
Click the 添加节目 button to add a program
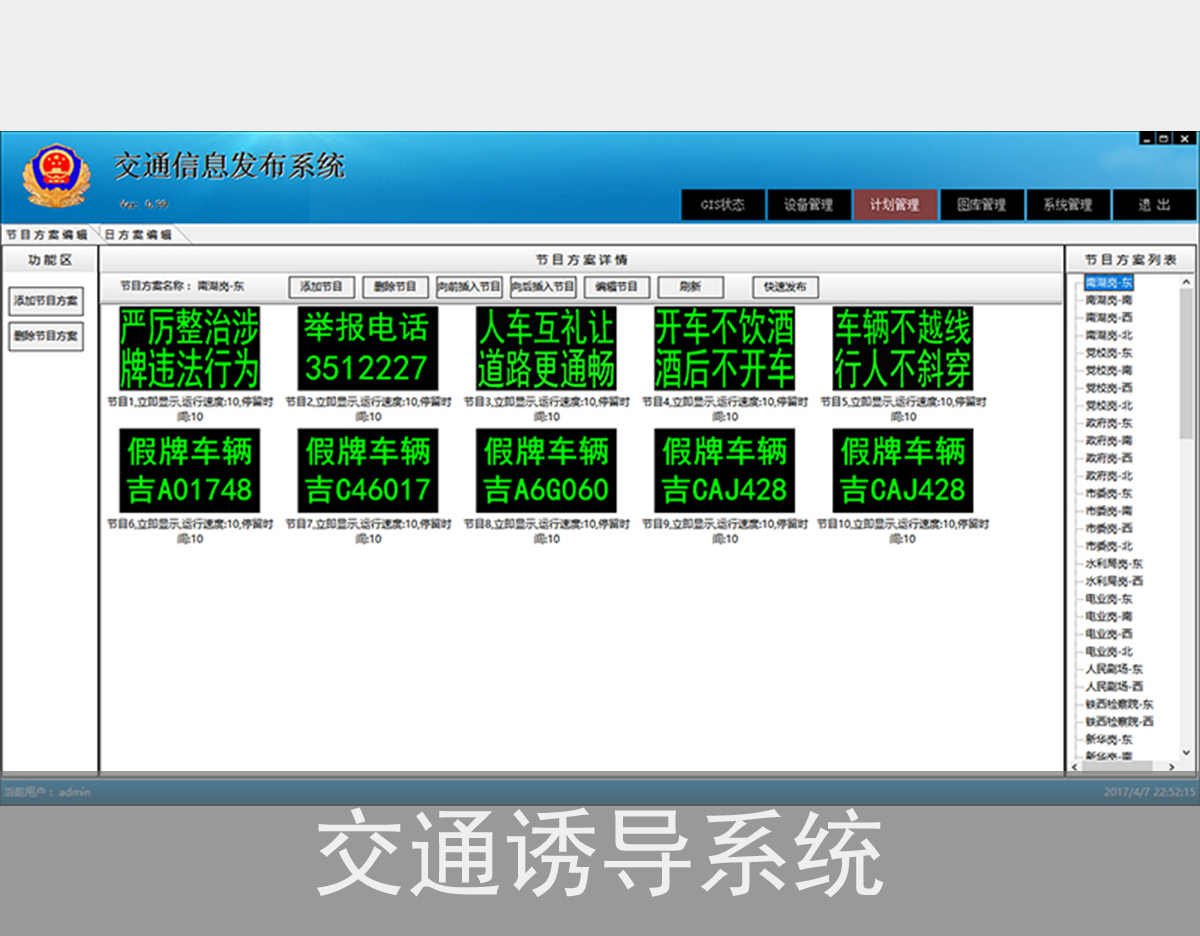323,287
